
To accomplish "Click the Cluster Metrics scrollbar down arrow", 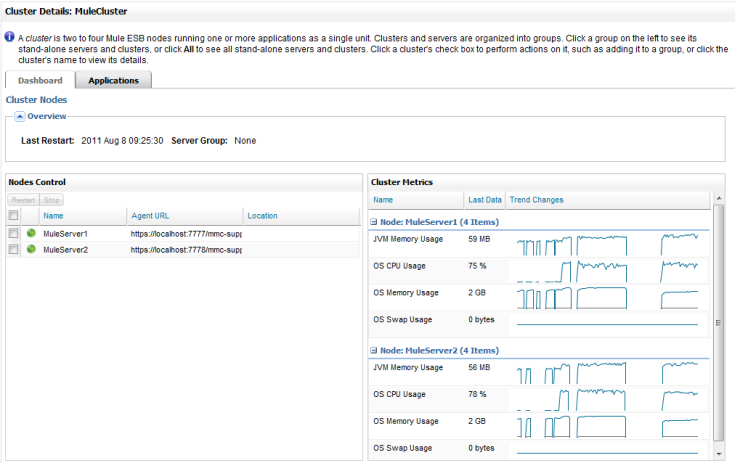I will click(x=719, y=454).
